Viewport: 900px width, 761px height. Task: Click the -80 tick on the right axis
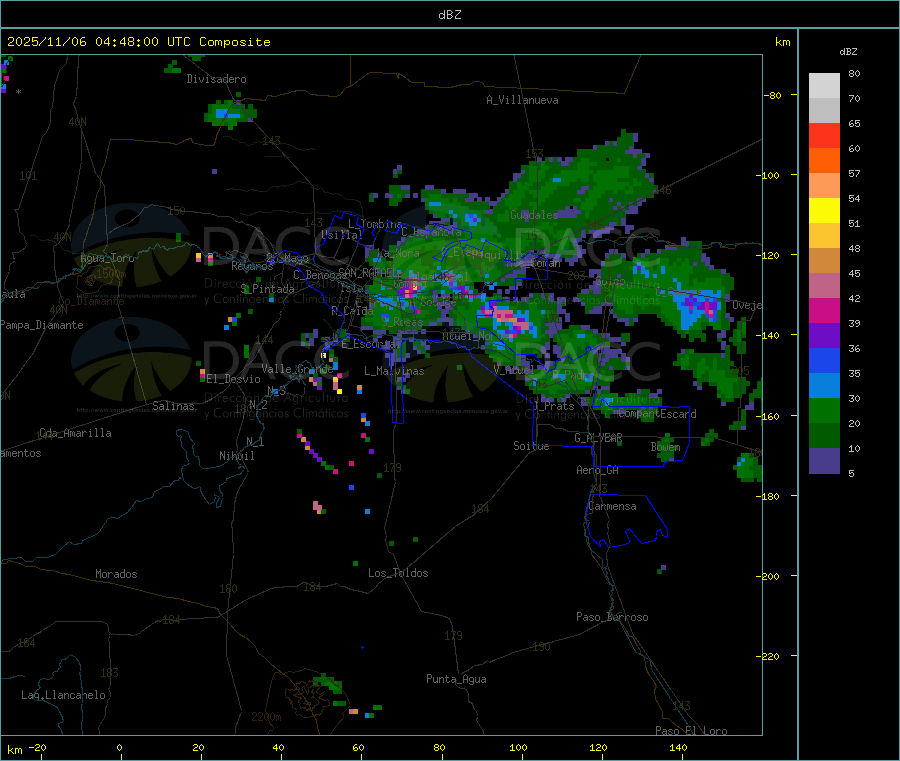coord(773,95)
